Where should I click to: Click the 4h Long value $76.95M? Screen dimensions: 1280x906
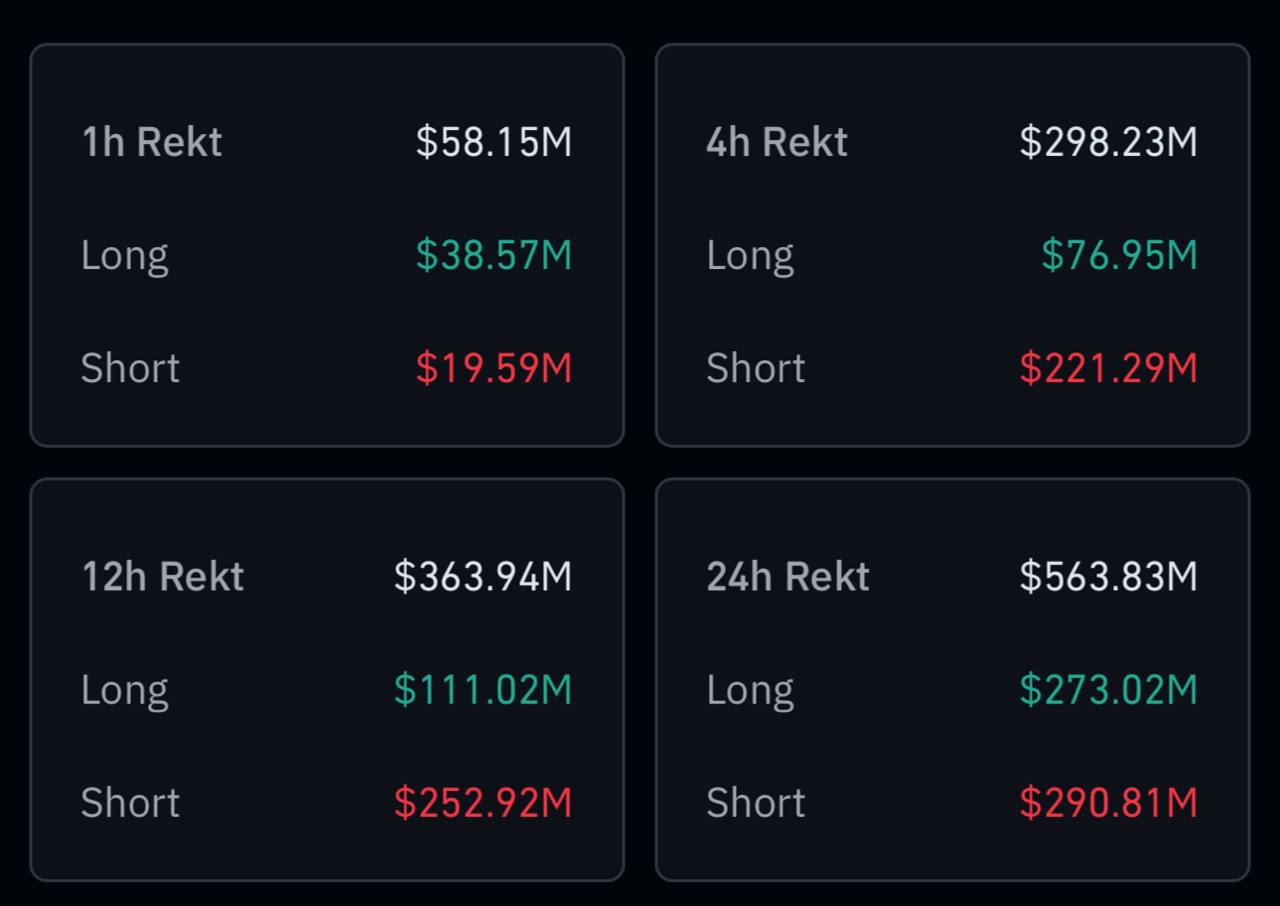[1119, 255]
